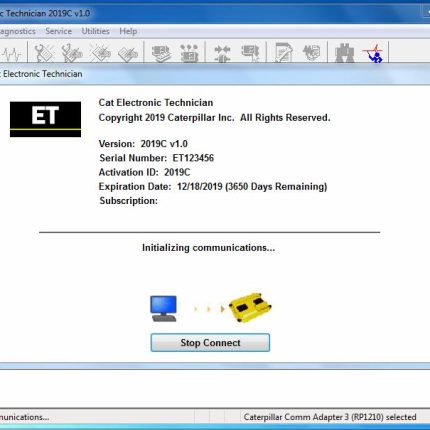Image resolution: width=430 pixels, height=430 pixels.
Task: Click the Caterpillar Comm Adapter 3 status text
Action: [330, 417]
